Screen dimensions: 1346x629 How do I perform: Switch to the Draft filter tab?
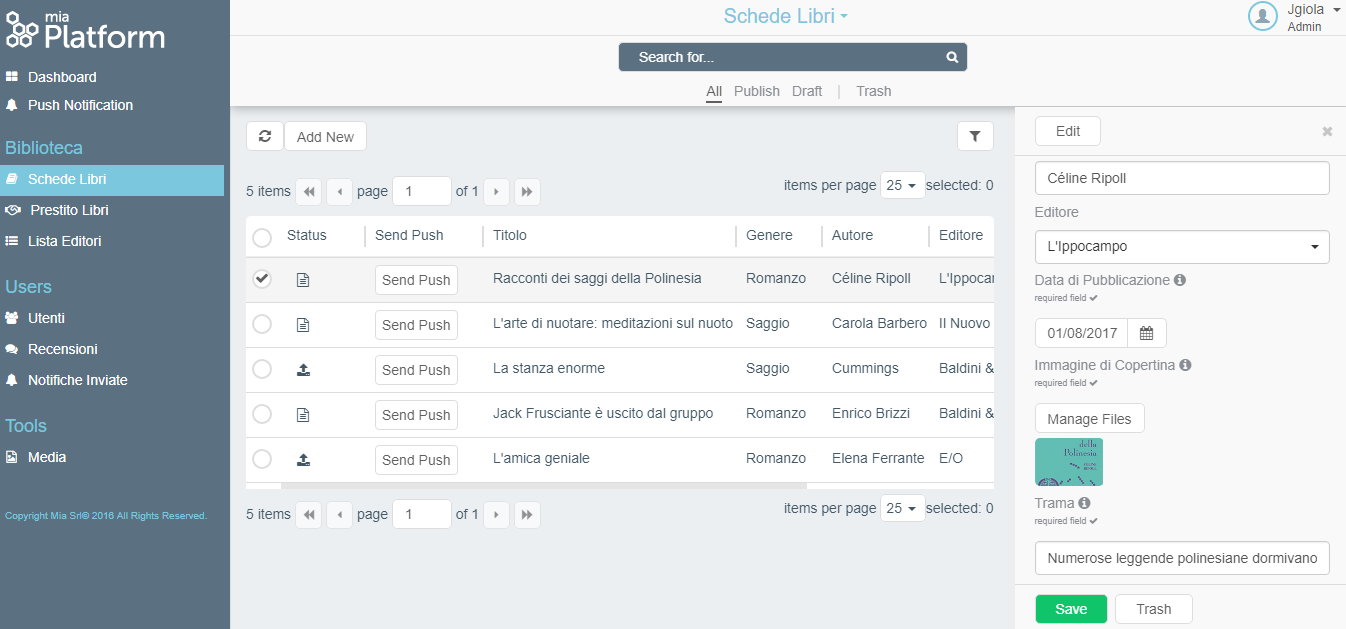pyautogui.click(x=806, y=91)
